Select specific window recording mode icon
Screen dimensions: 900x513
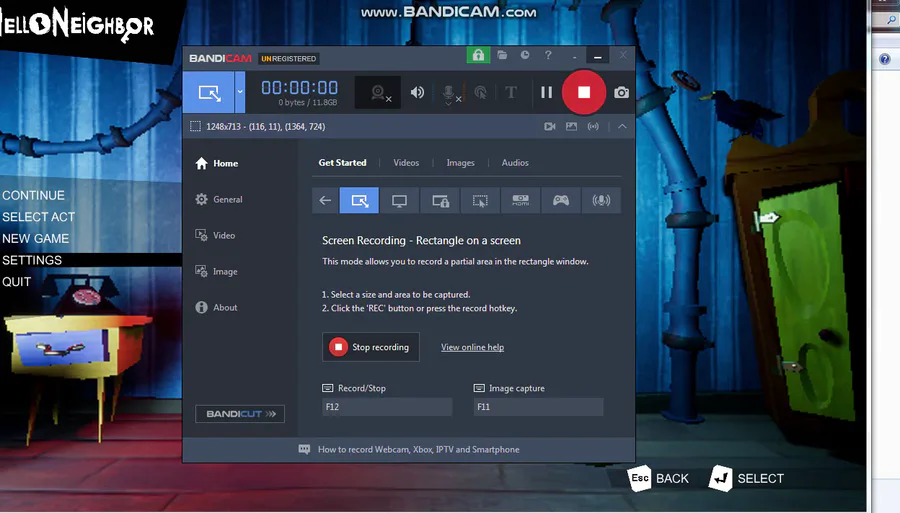point(440,200)
